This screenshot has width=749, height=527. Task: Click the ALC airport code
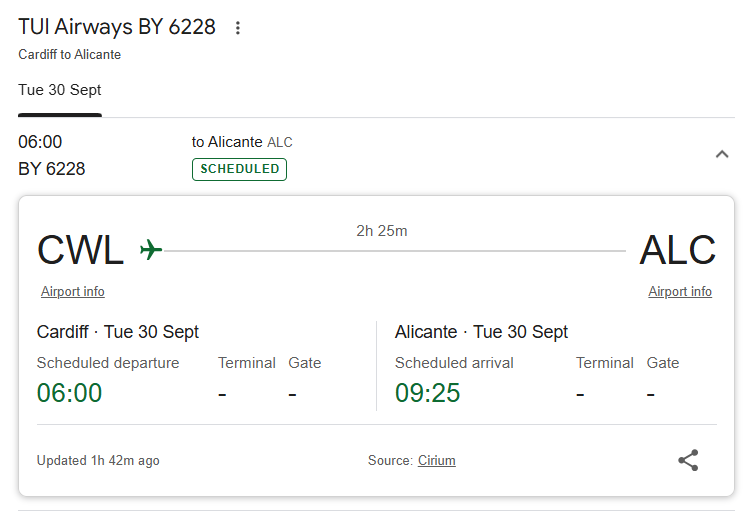click(677, 250)
